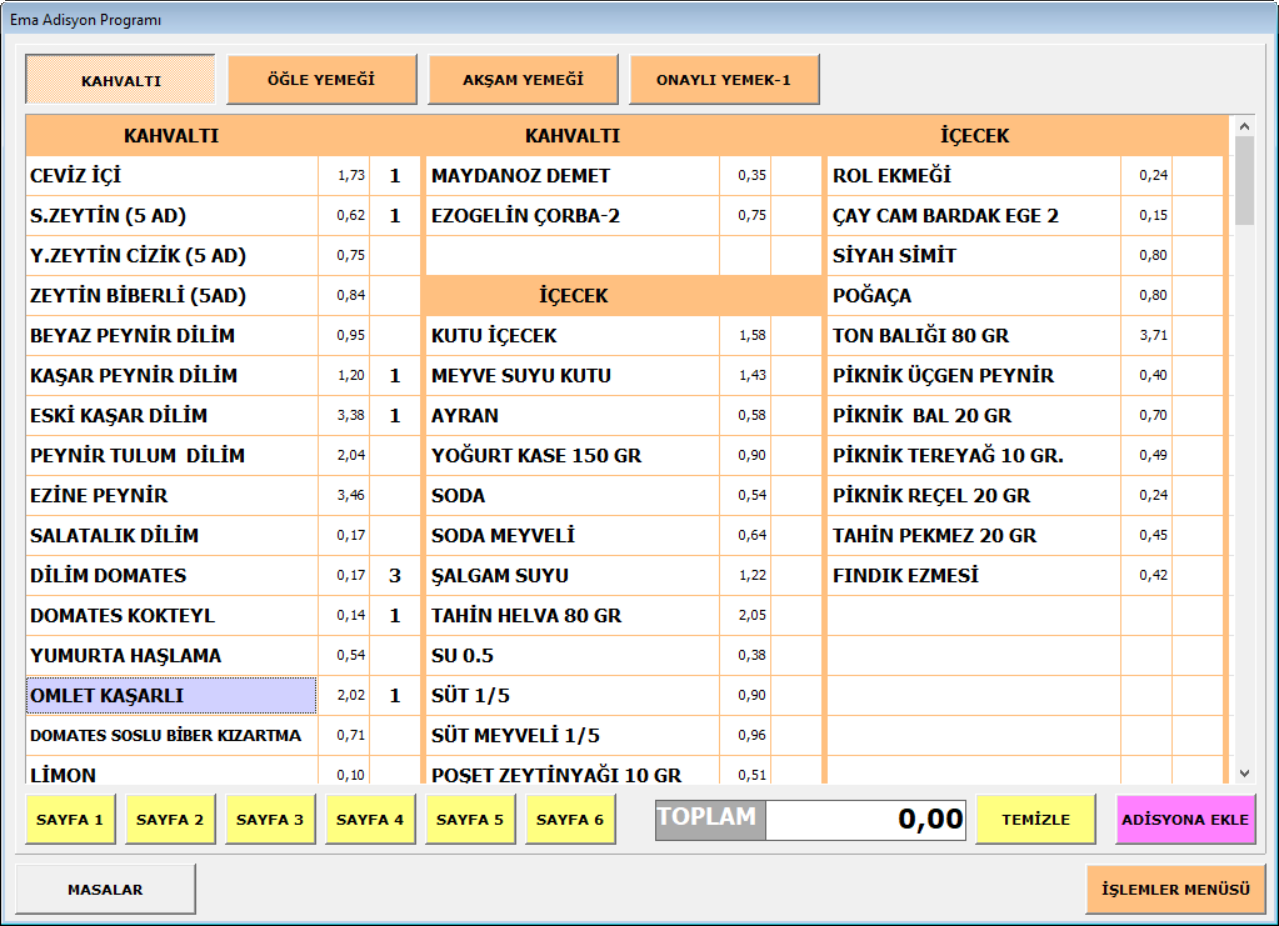Open the MASALAR tables screen
Viewport: 1279px width, 926px height.
click(x=105, y=889)
